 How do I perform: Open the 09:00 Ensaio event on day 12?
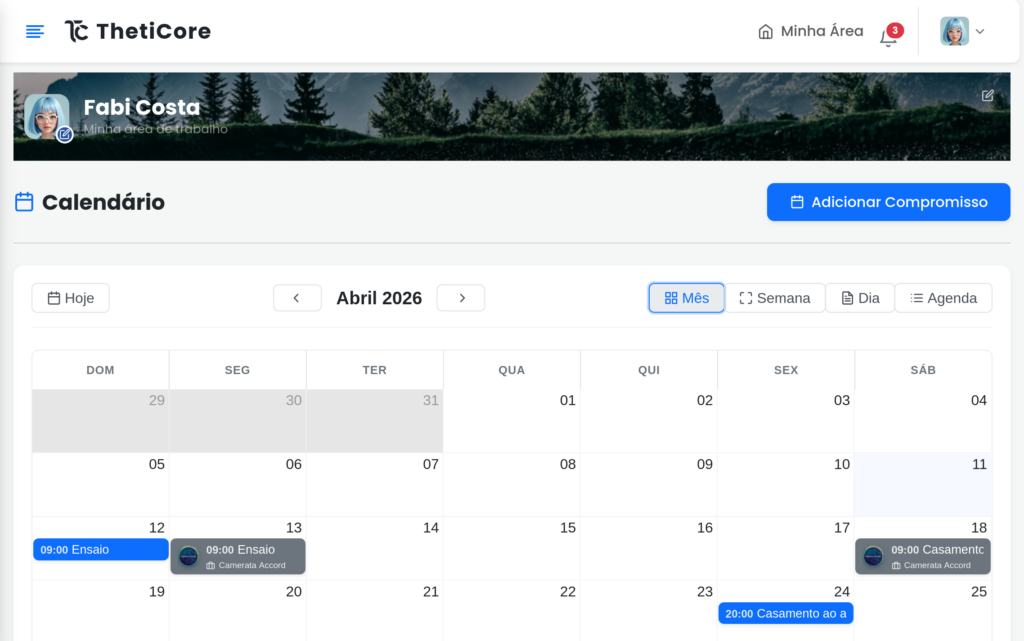101,550
